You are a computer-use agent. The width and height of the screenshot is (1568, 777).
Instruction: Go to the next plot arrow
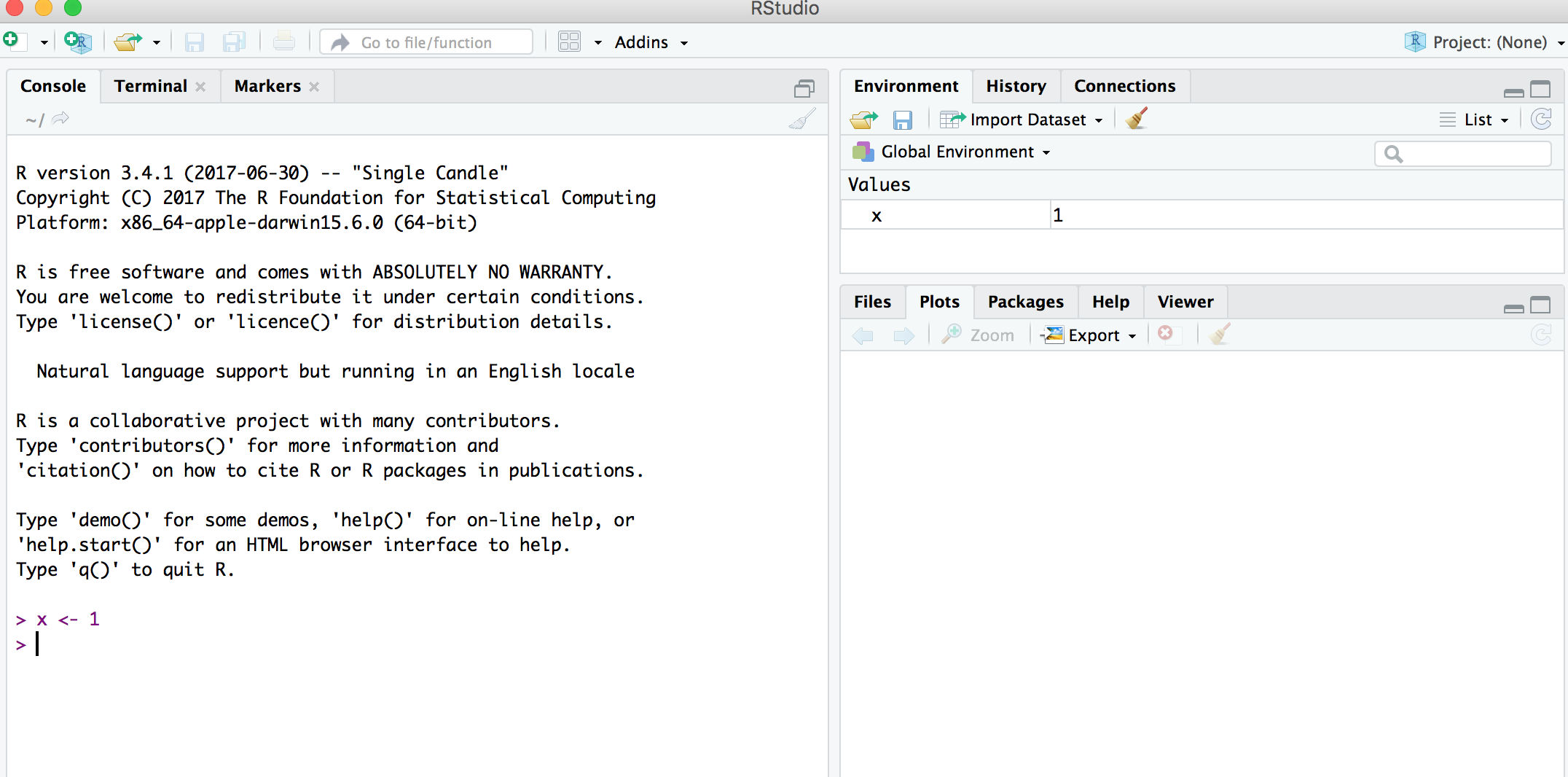[x=903, y=336]
